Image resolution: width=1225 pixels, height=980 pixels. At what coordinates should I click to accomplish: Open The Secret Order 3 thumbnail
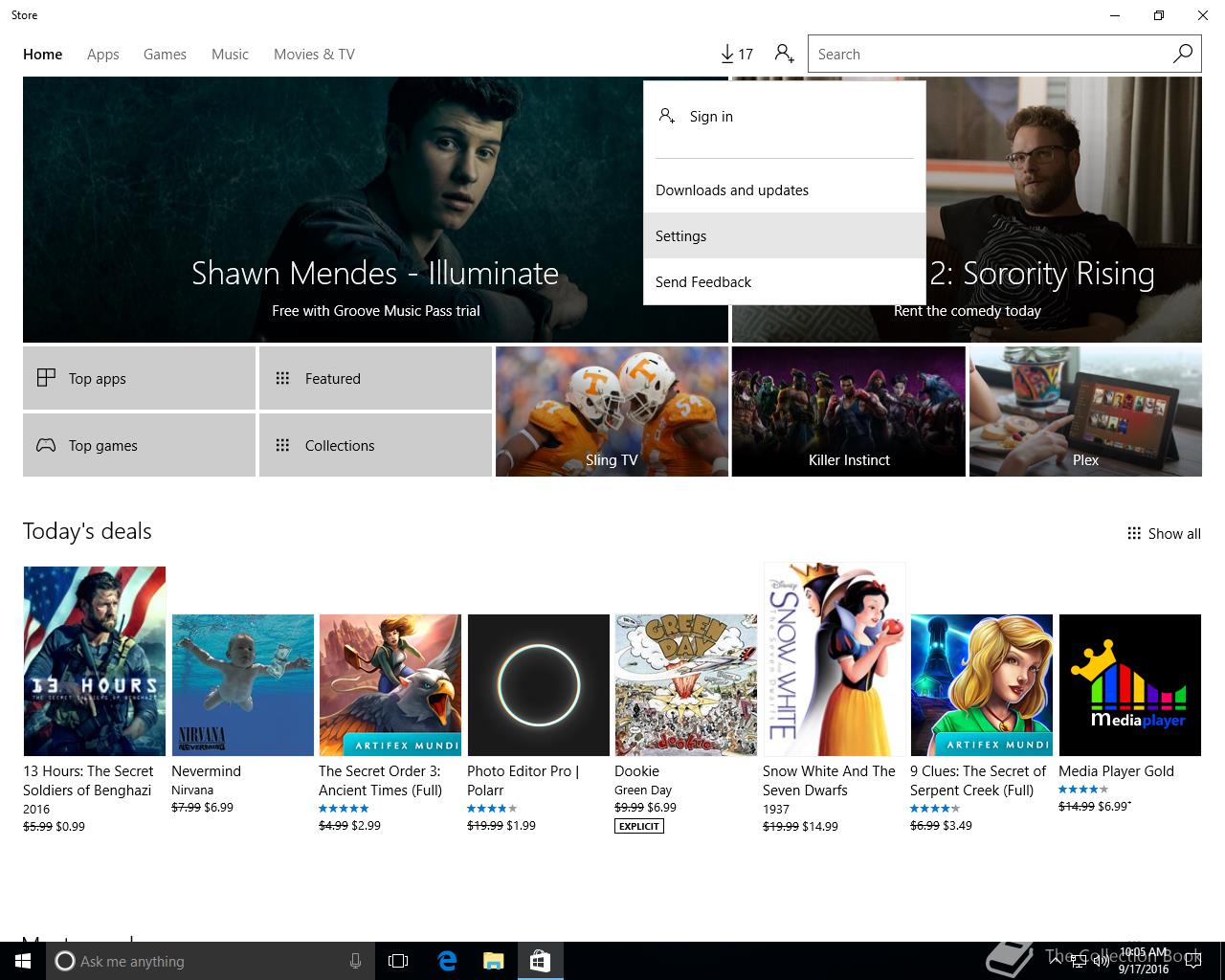tap(390, 685)
